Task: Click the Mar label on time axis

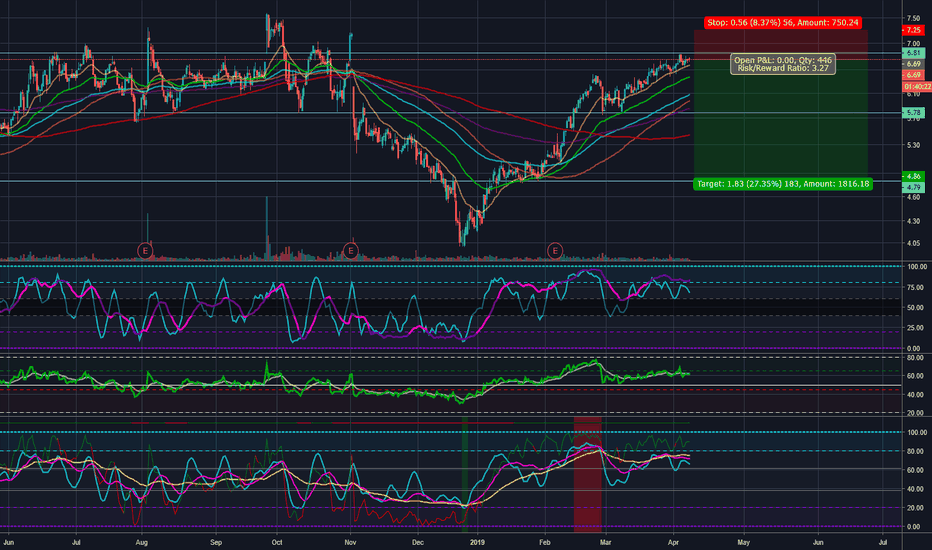Action: click(x=606, y=542)
